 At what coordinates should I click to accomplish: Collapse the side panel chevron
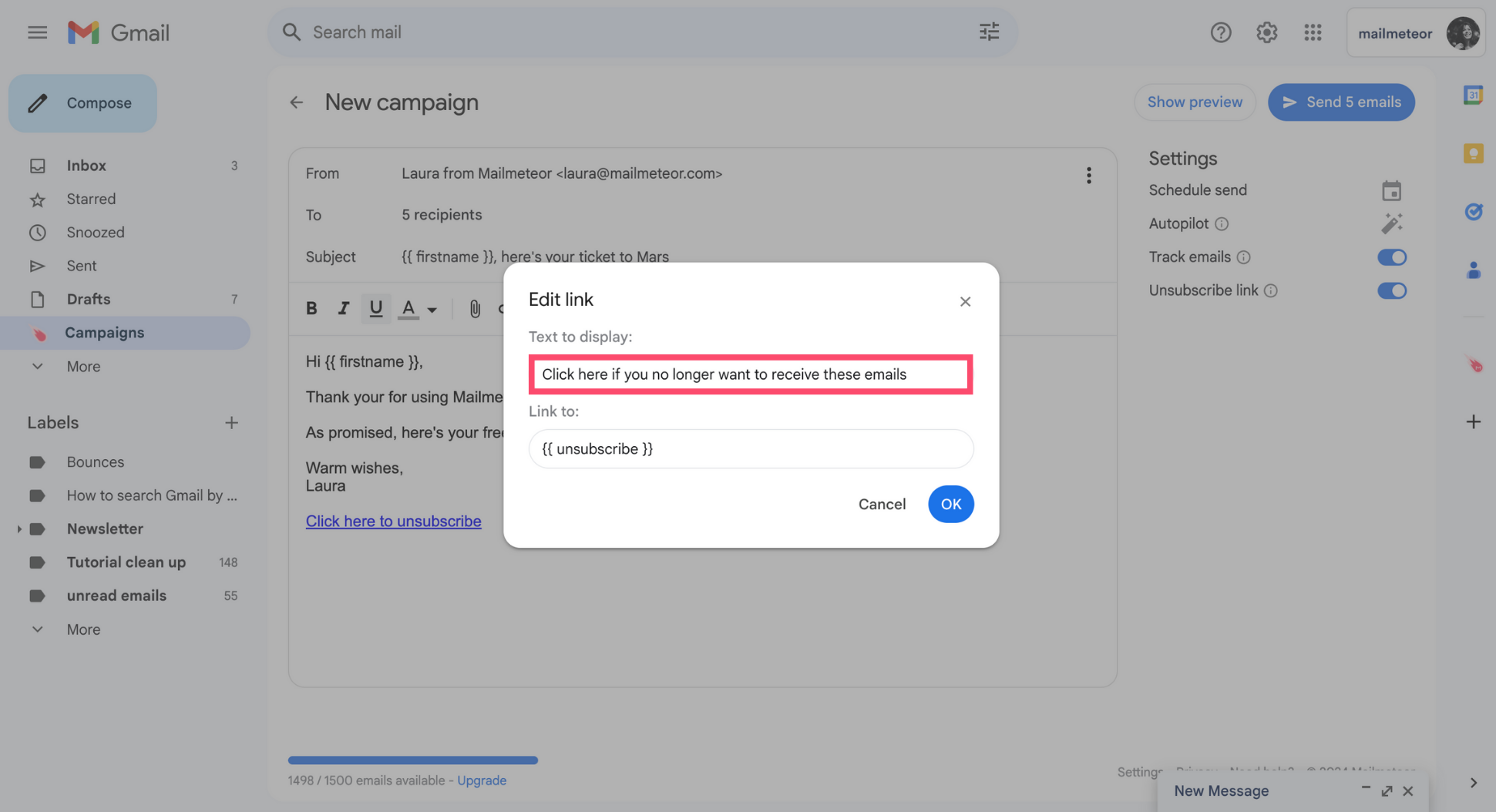(x=1473, y=783)
